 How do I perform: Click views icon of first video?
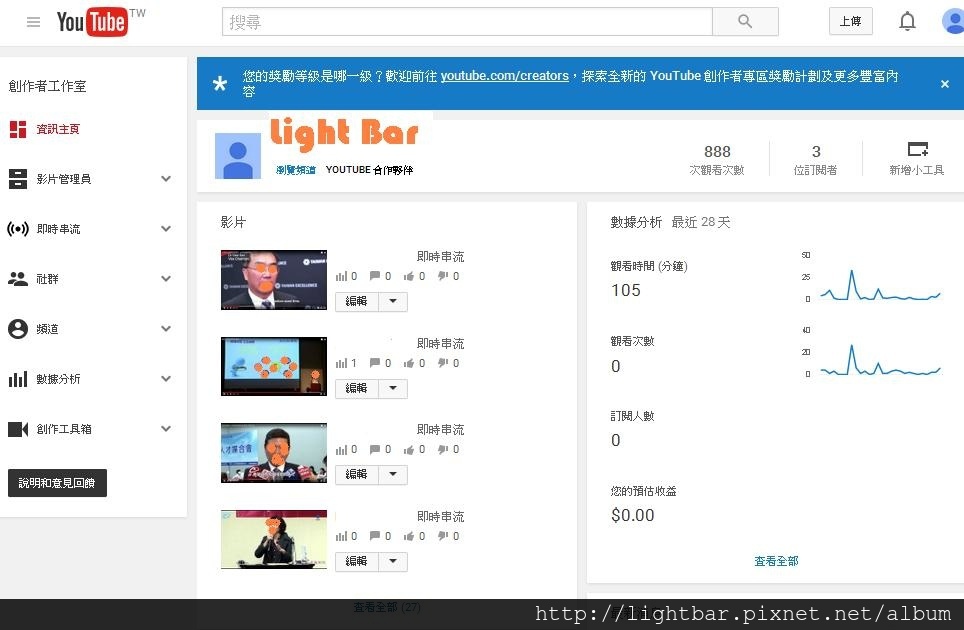[x=341, y=277]
